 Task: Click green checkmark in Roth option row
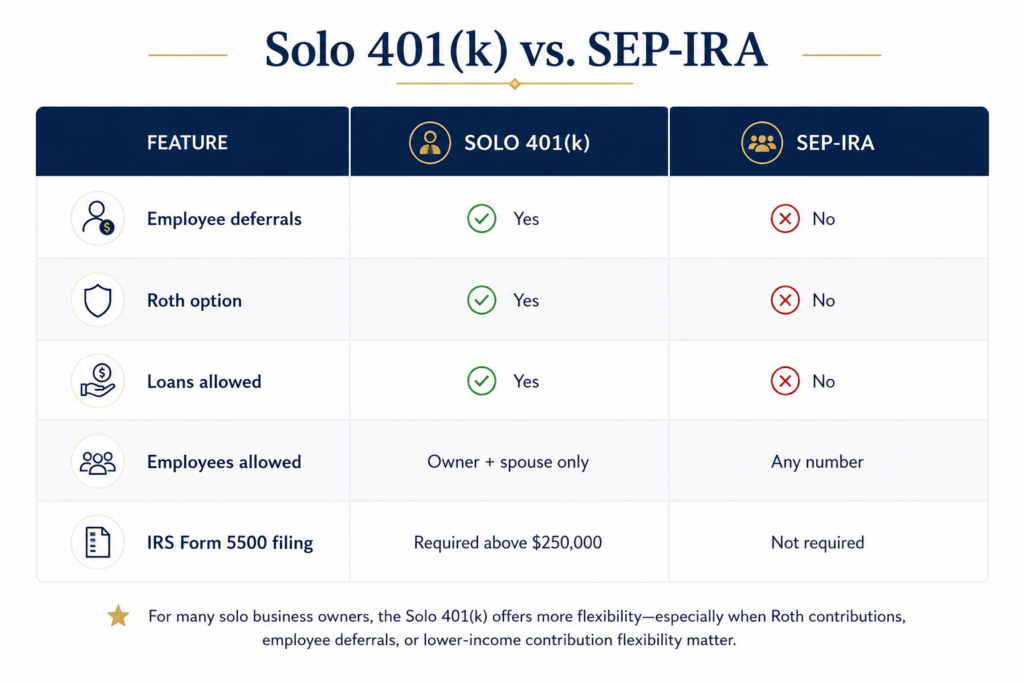coord(482,300)
